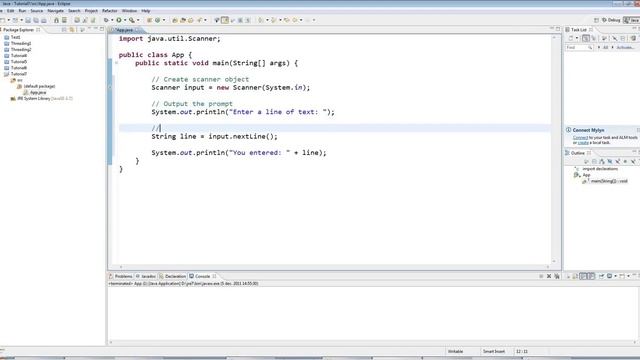The height and width of the screenshot is (360, 640).
Task: Click Pin Console icon
Action: (x=602, y=276)
